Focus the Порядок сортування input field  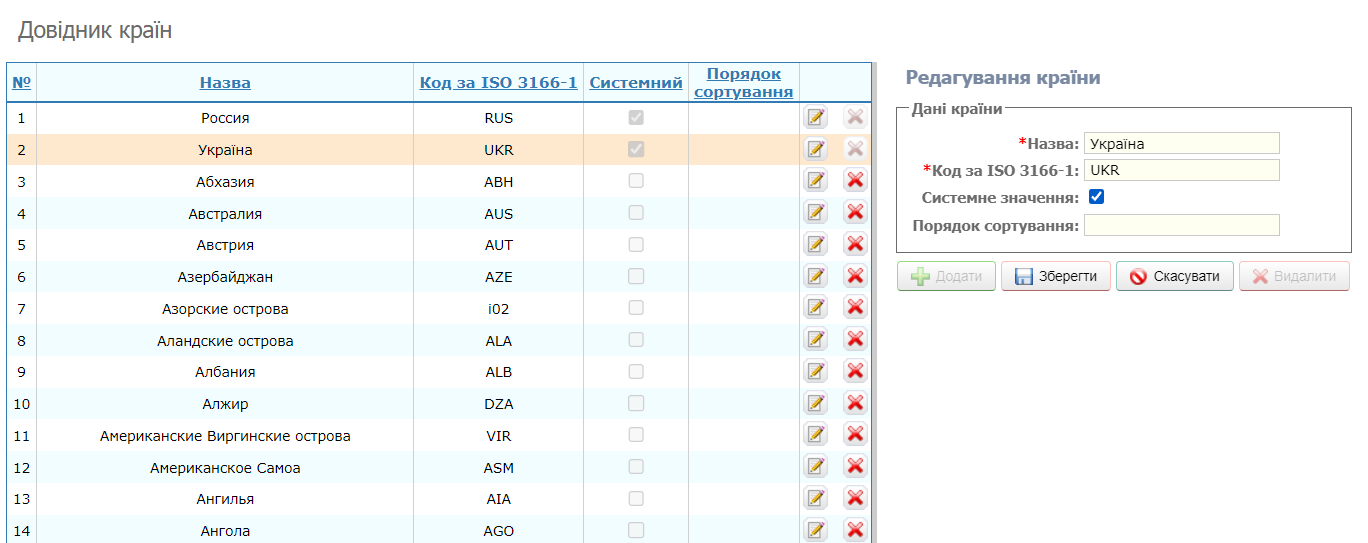click(1181, 225)
